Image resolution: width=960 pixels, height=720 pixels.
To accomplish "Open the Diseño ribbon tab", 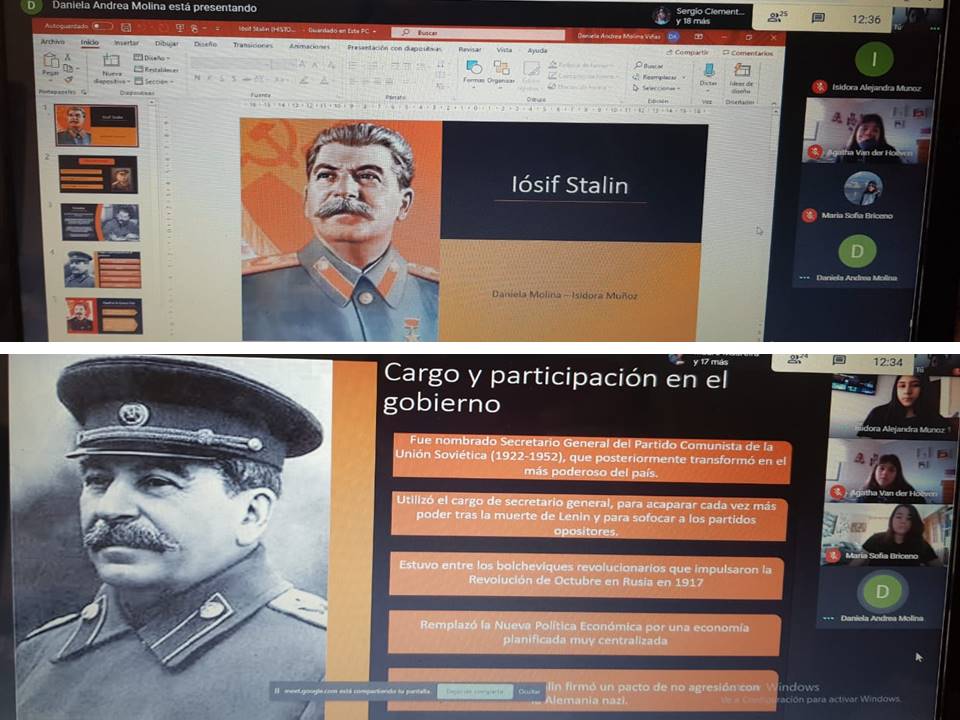I will point(206,45).
